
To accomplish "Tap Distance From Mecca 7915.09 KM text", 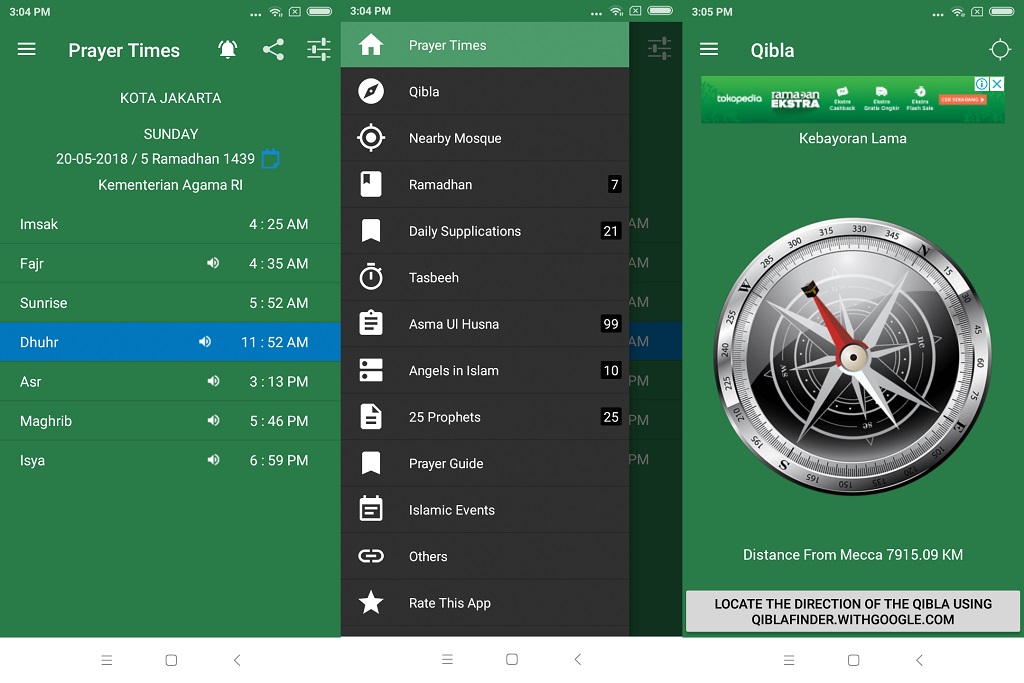I will 853,555.
